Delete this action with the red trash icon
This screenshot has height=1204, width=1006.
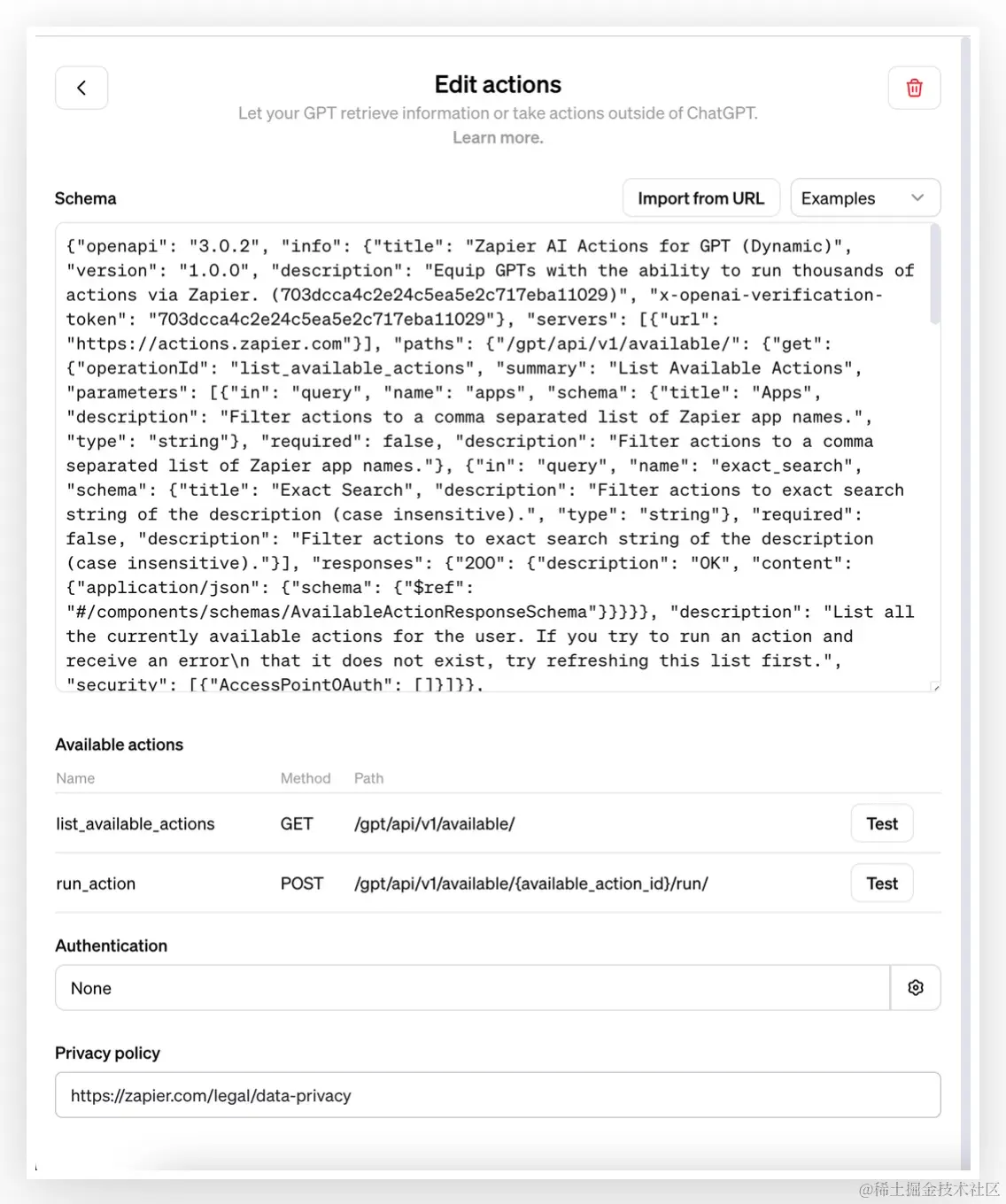(x=914, y=88)
